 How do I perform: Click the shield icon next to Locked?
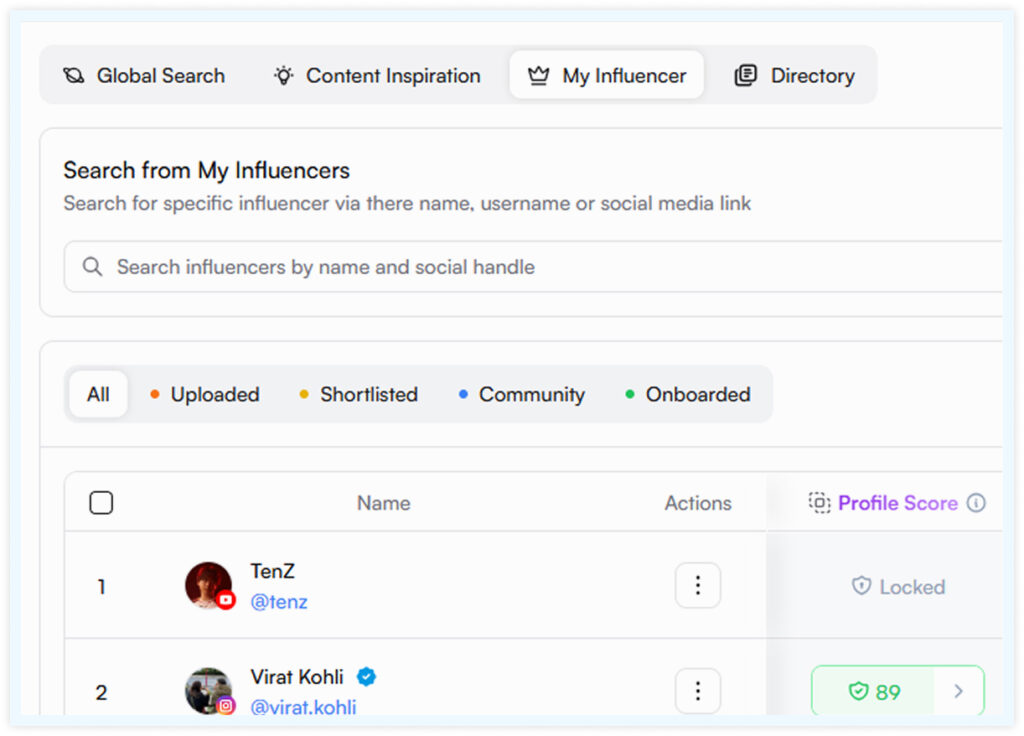coord(861,586)
